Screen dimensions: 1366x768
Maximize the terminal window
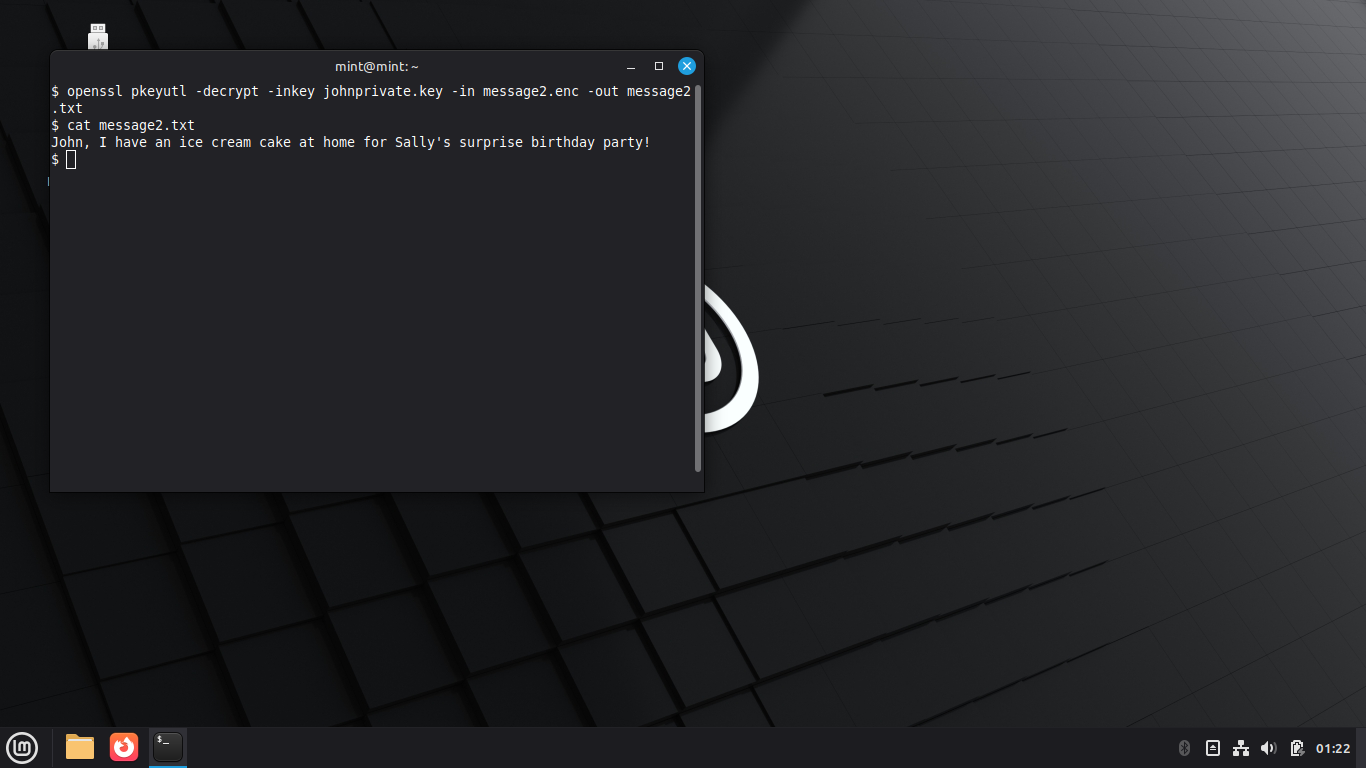tap(659, 66)
